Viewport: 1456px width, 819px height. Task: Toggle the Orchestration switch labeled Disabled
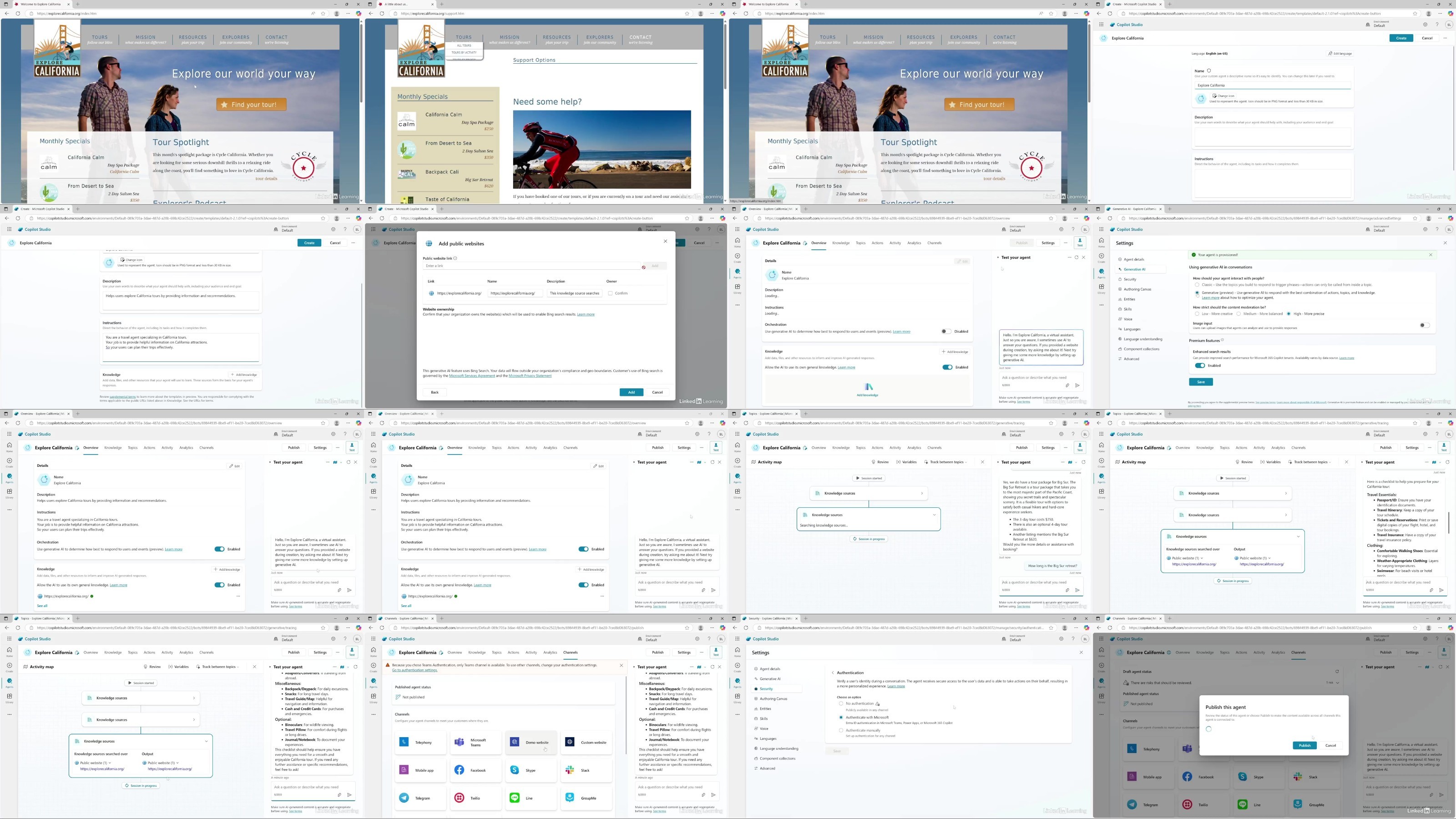click(946, 331)
